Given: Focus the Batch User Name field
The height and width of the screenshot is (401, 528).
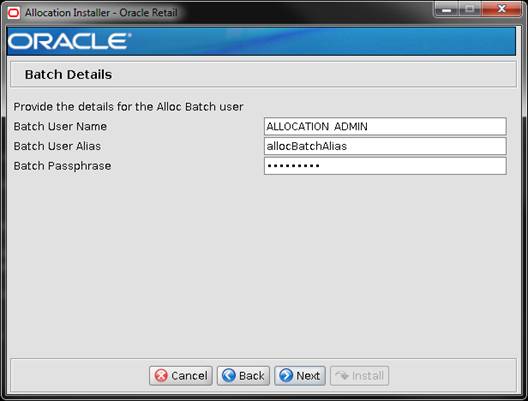Looking at the screenshot, I should pos(385,126).
